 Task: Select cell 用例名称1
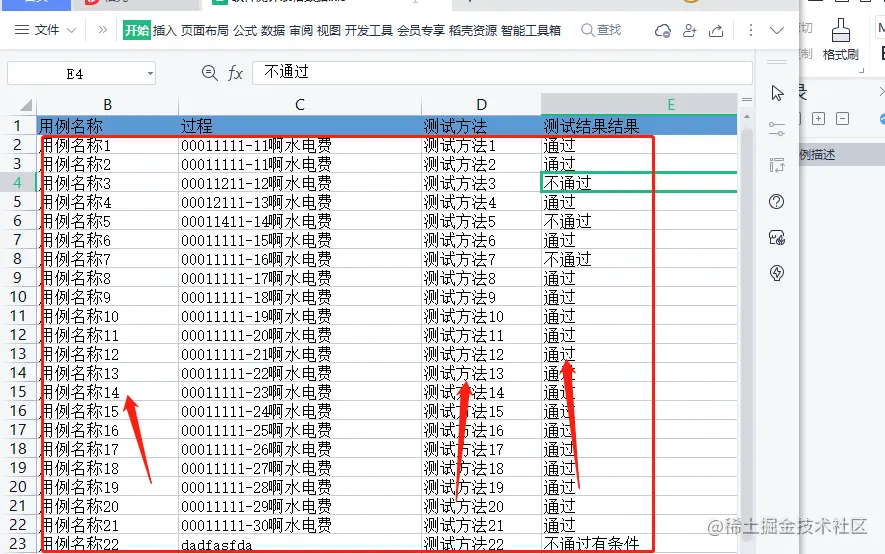[108, 145]
